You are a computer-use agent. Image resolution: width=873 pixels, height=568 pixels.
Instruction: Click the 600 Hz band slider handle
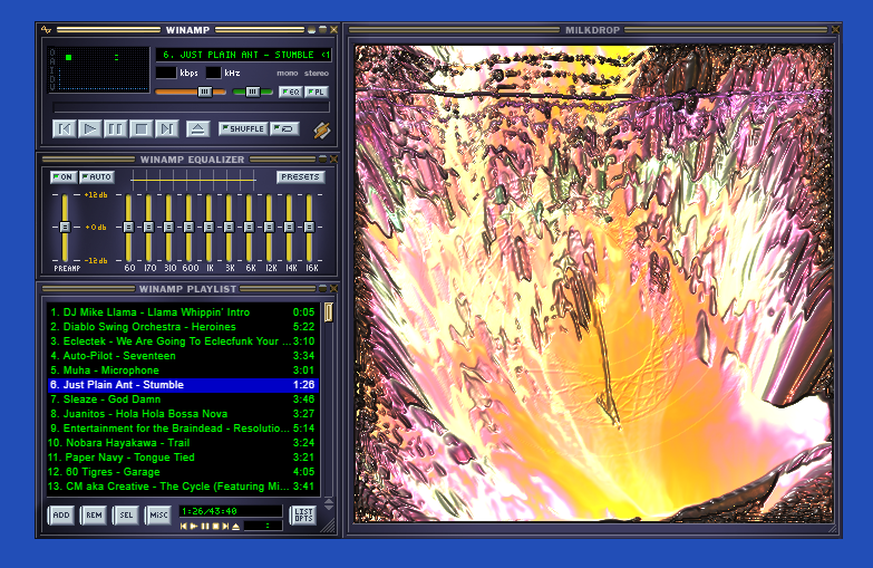click(x=189, y=227)
